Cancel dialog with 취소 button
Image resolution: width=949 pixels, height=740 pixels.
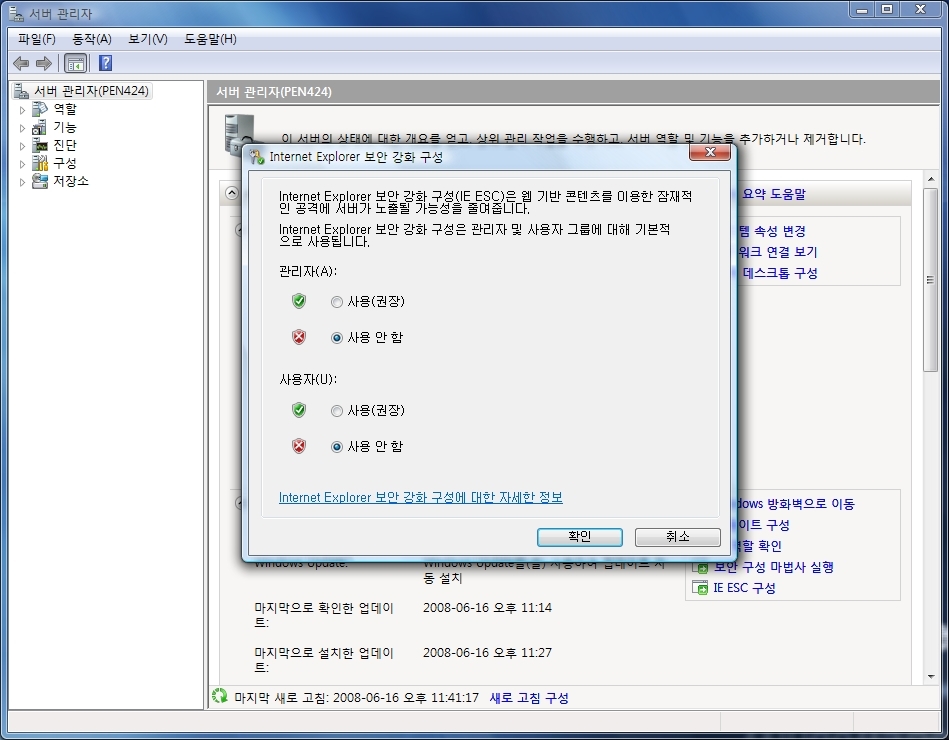[x=677, y=537]
